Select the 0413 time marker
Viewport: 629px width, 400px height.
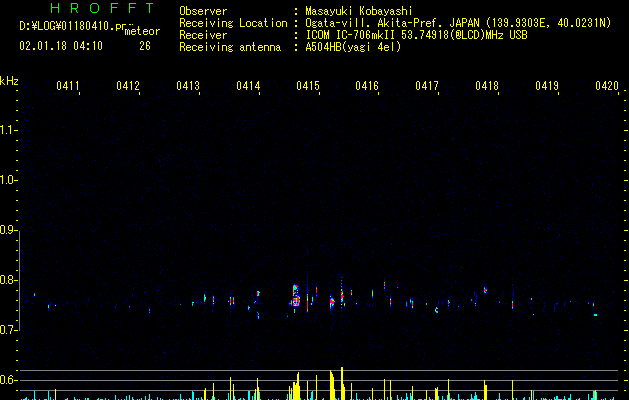[x=188, y=85]
